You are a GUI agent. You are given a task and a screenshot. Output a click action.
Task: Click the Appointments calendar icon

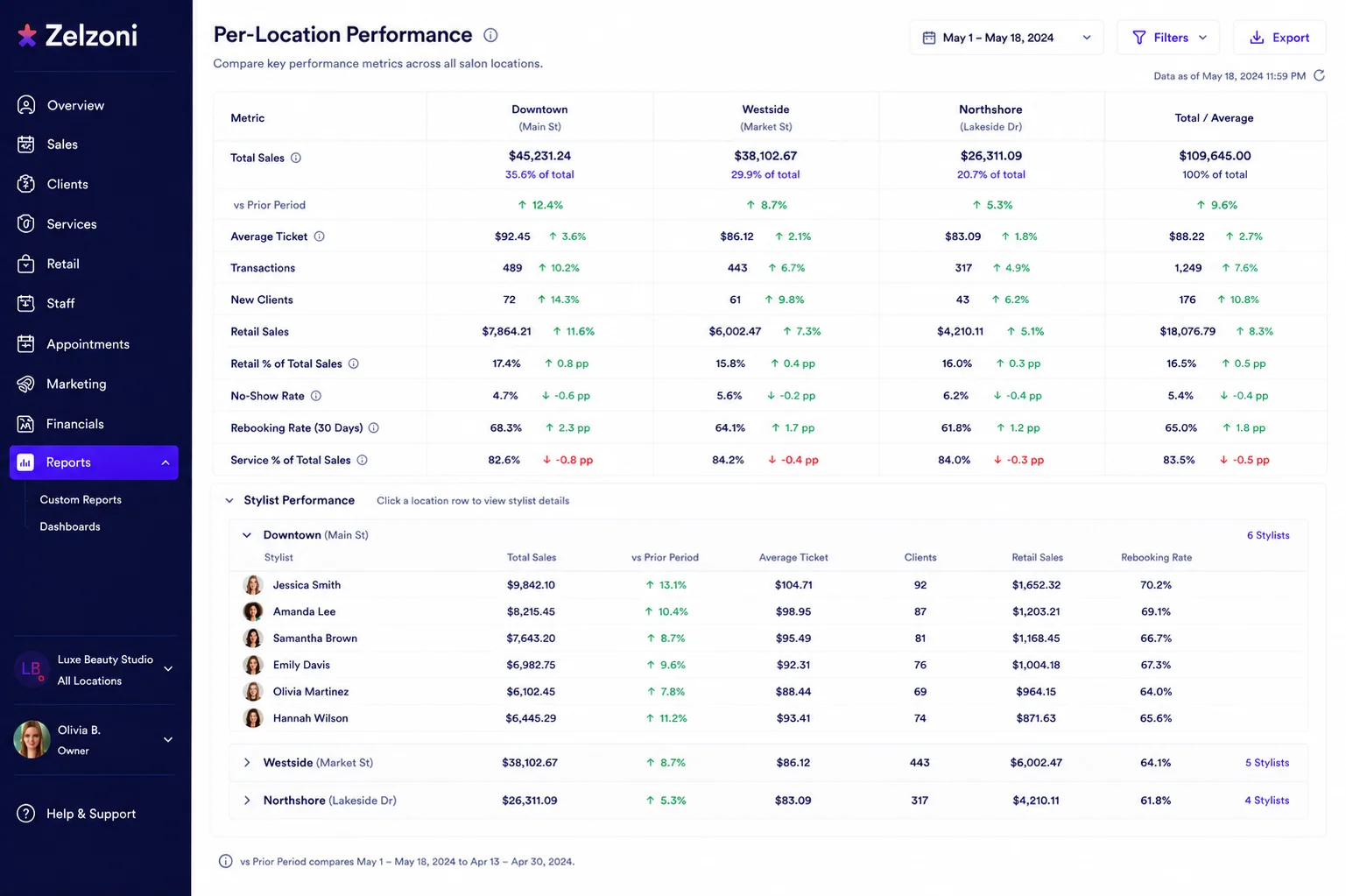pyautogui.click(x=26, y=344)
